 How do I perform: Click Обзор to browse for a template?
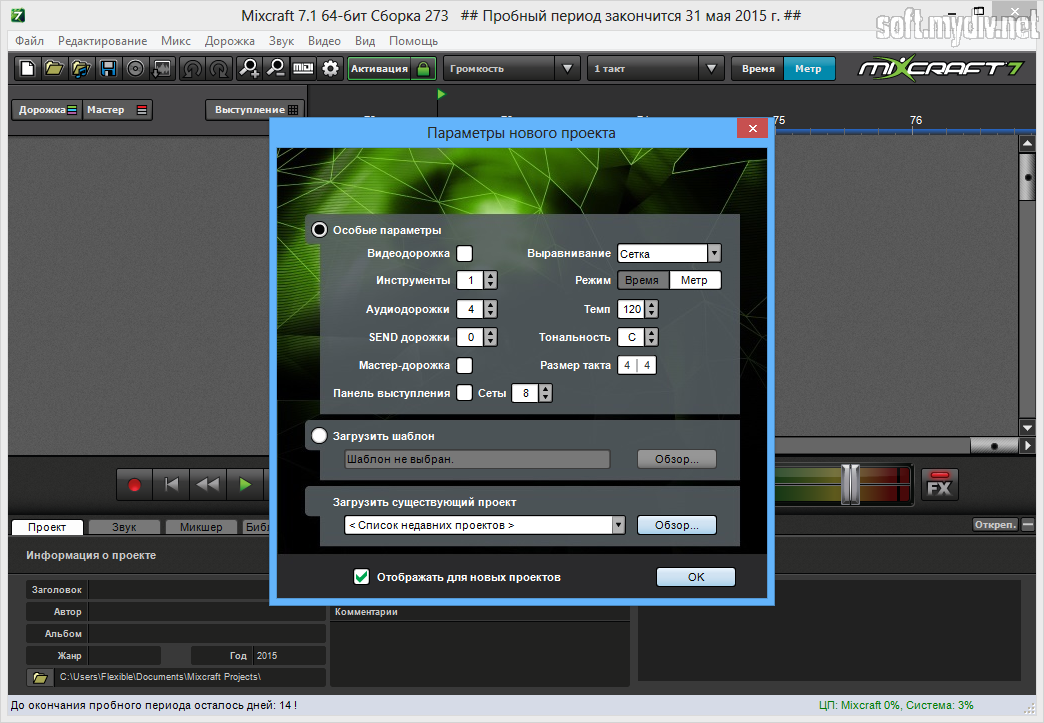[x=676, y=459]
